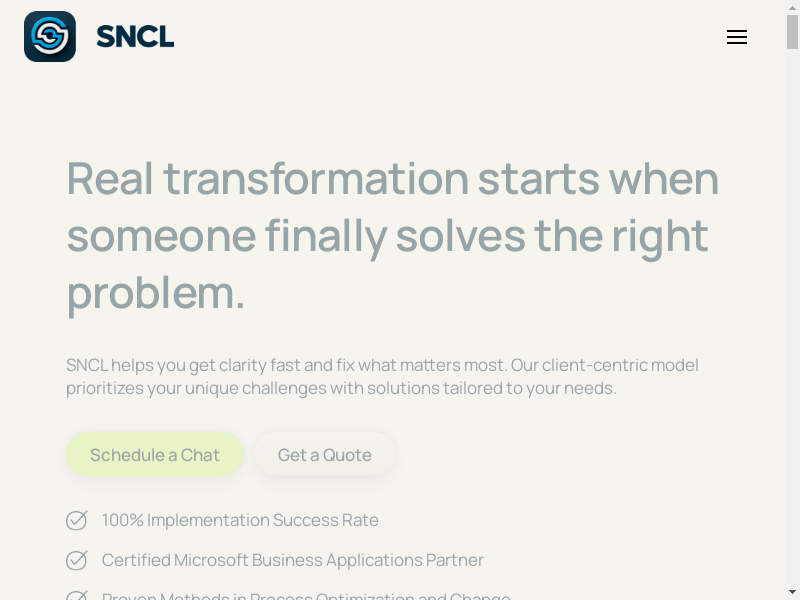The image size is (800, 600).
Task: Click 'prioritizes your unique challenges' paragraph line
Action: 341,388
